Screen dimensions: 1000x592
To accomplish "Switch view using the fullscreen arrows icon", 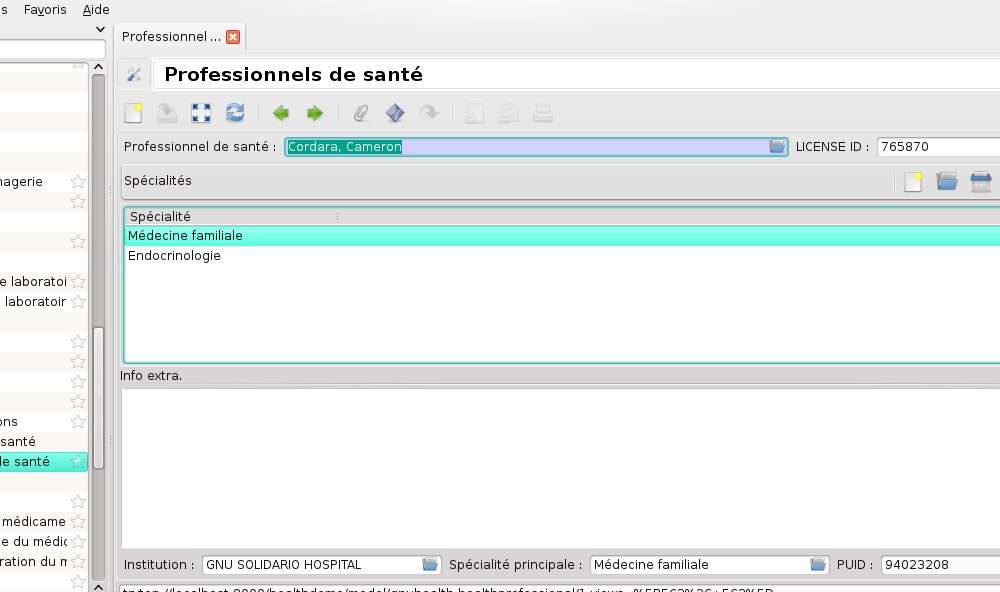I will (201, 113).
